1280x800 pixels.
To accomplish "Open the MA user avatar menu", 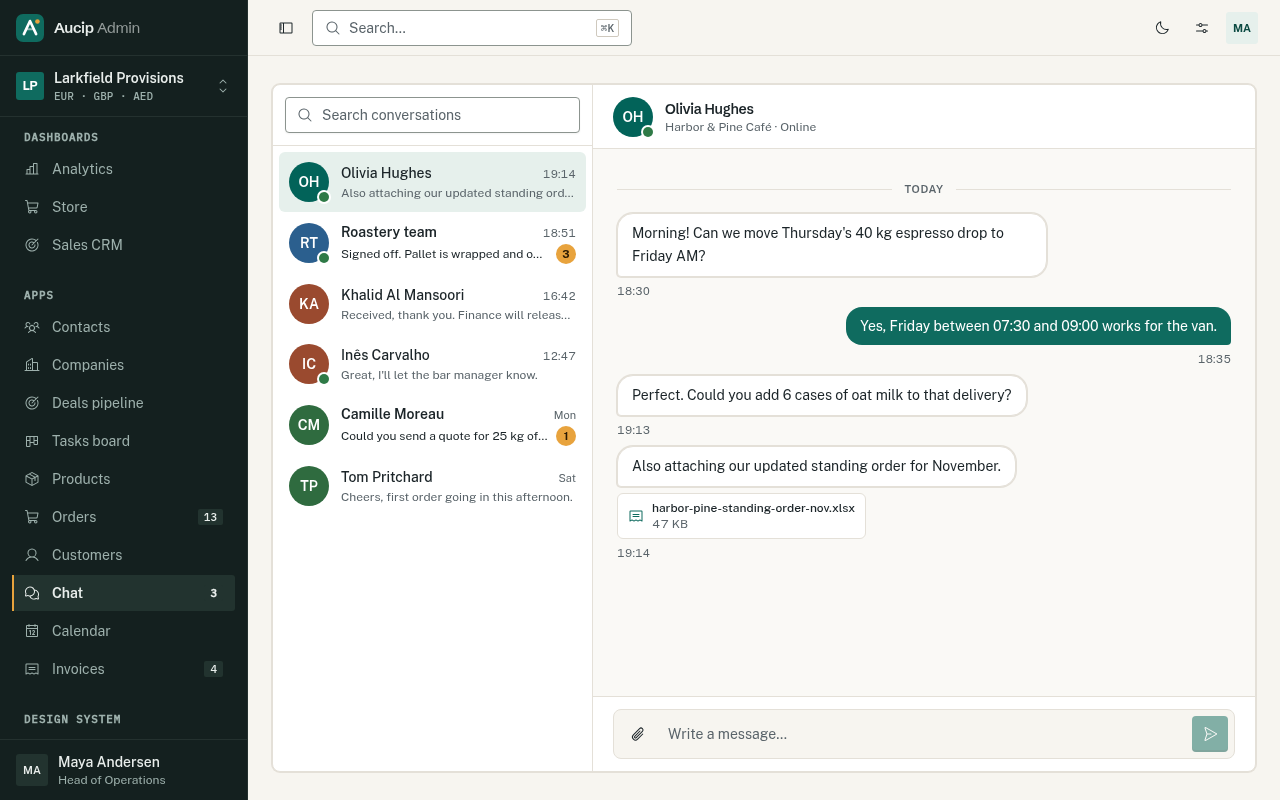I will (x=1242, y=28).
